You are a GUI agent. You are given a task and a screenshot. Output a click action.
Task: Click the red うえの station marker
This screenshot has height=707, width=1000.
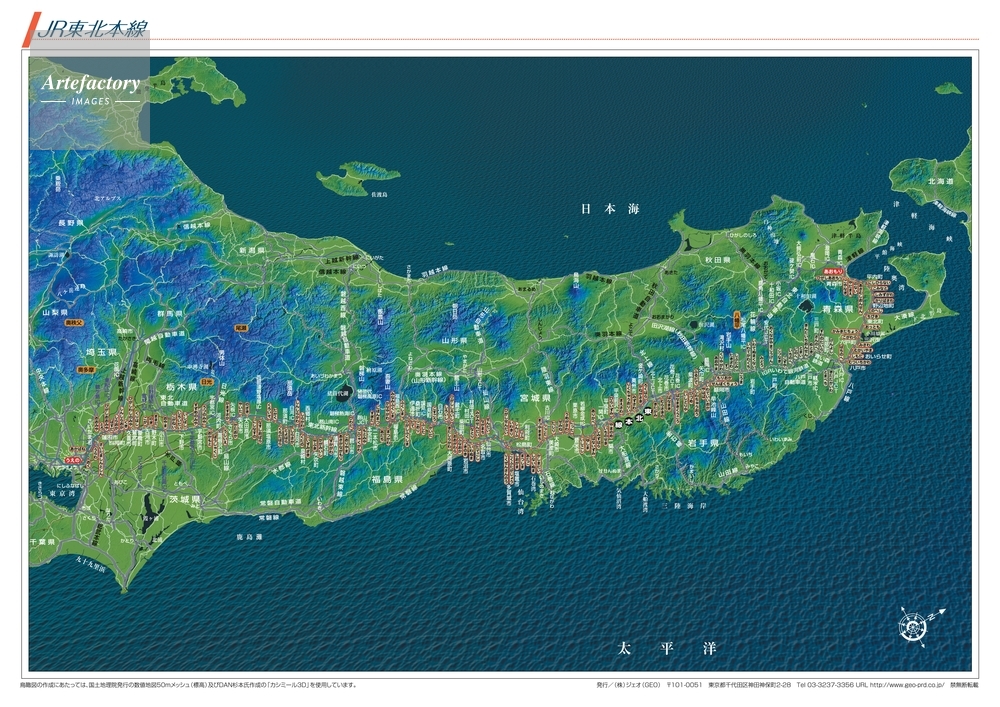(x=71, y=460)
